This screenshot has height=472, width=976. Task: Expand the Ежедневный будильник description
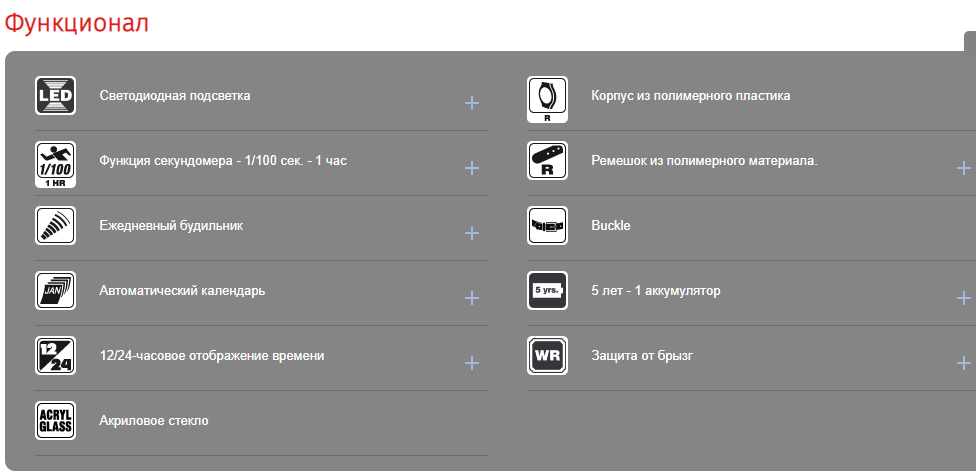tap(472, 233)
